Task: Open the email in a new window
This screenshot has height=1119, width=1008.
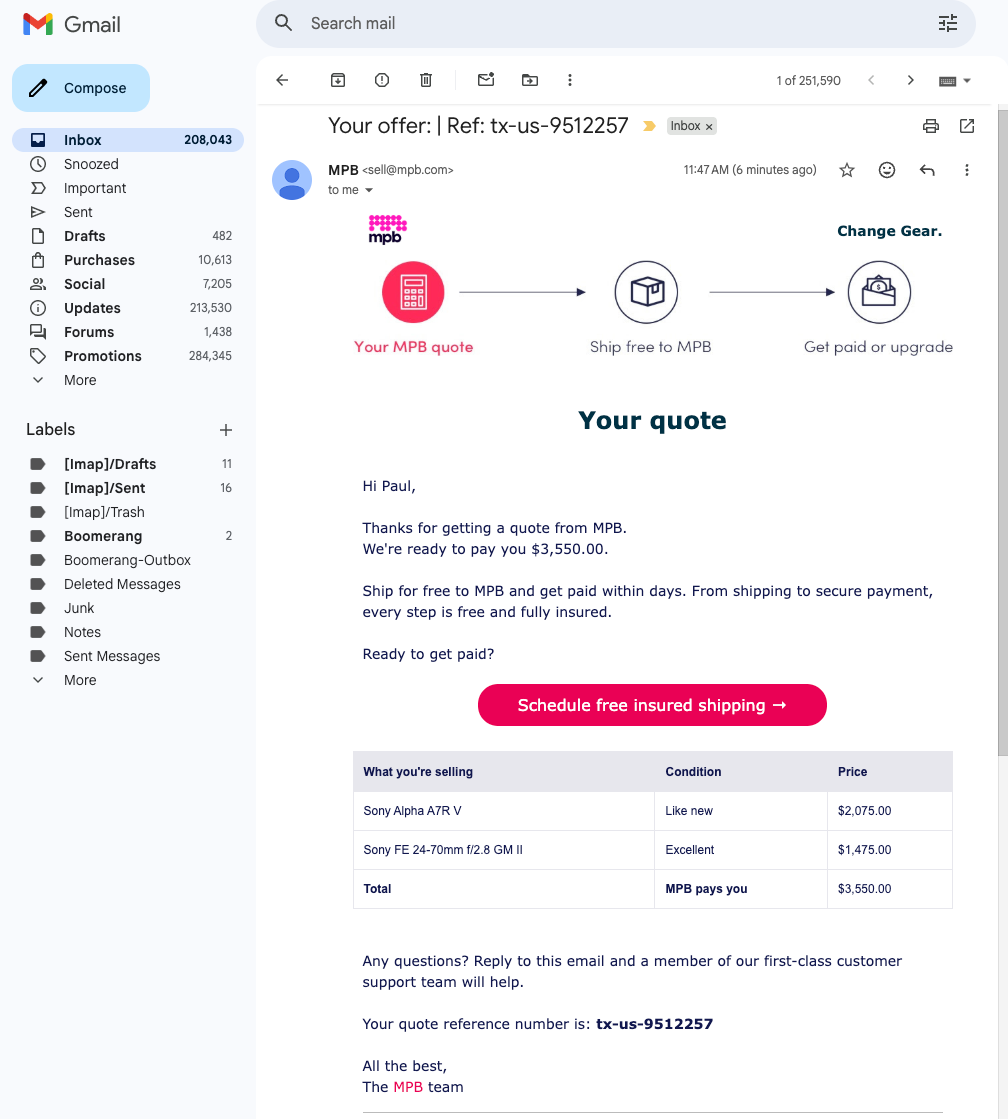Action: pos(967,126)
